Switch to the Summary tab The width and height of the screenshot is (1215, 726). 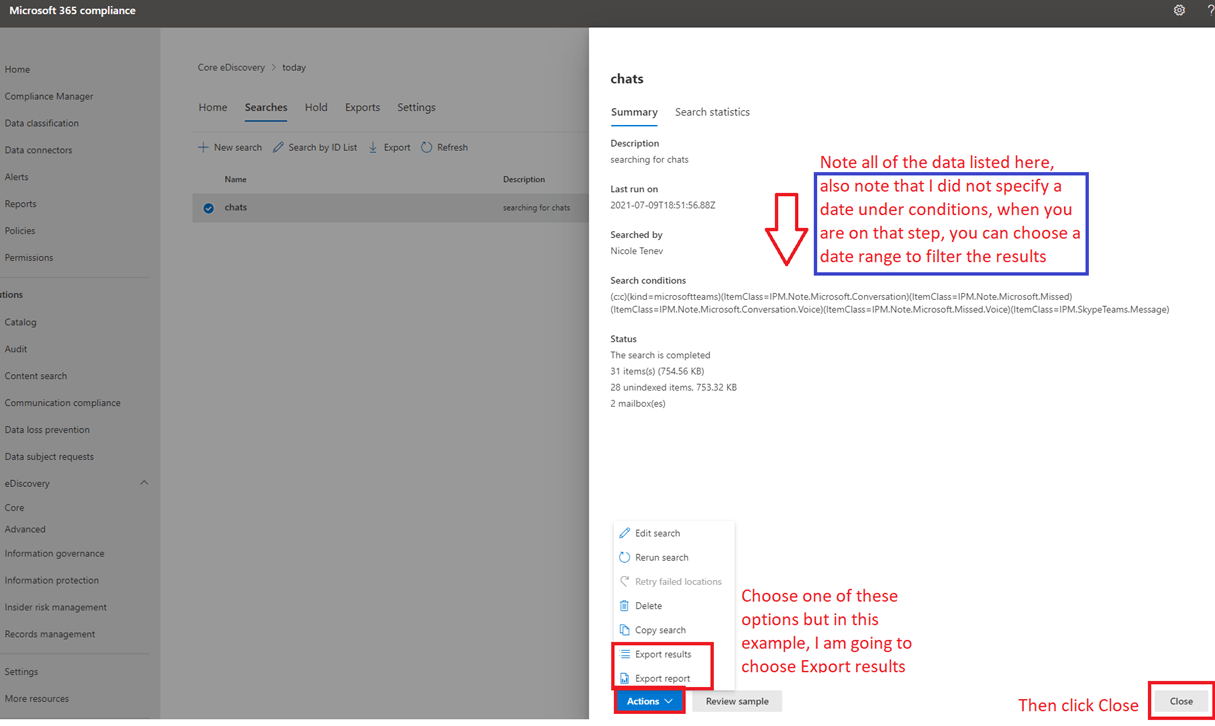[x=634, y=112]
